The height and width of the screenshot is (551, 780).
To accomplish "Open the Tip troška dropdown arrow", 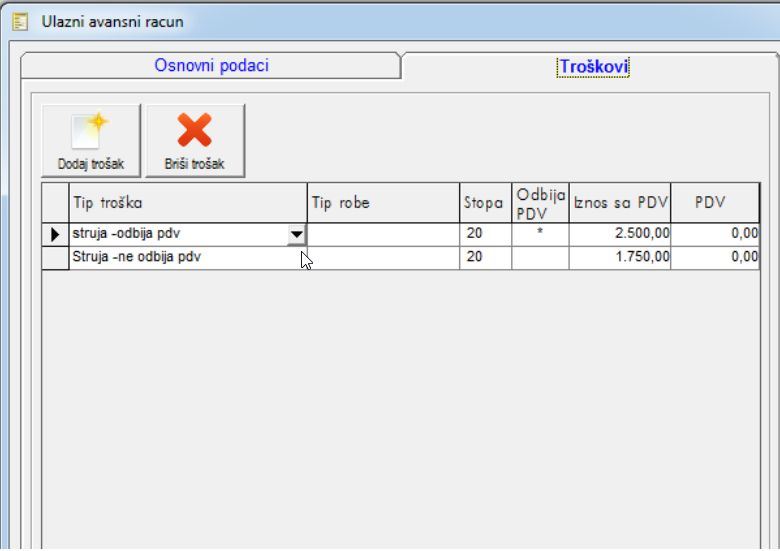I will (296, 235).
